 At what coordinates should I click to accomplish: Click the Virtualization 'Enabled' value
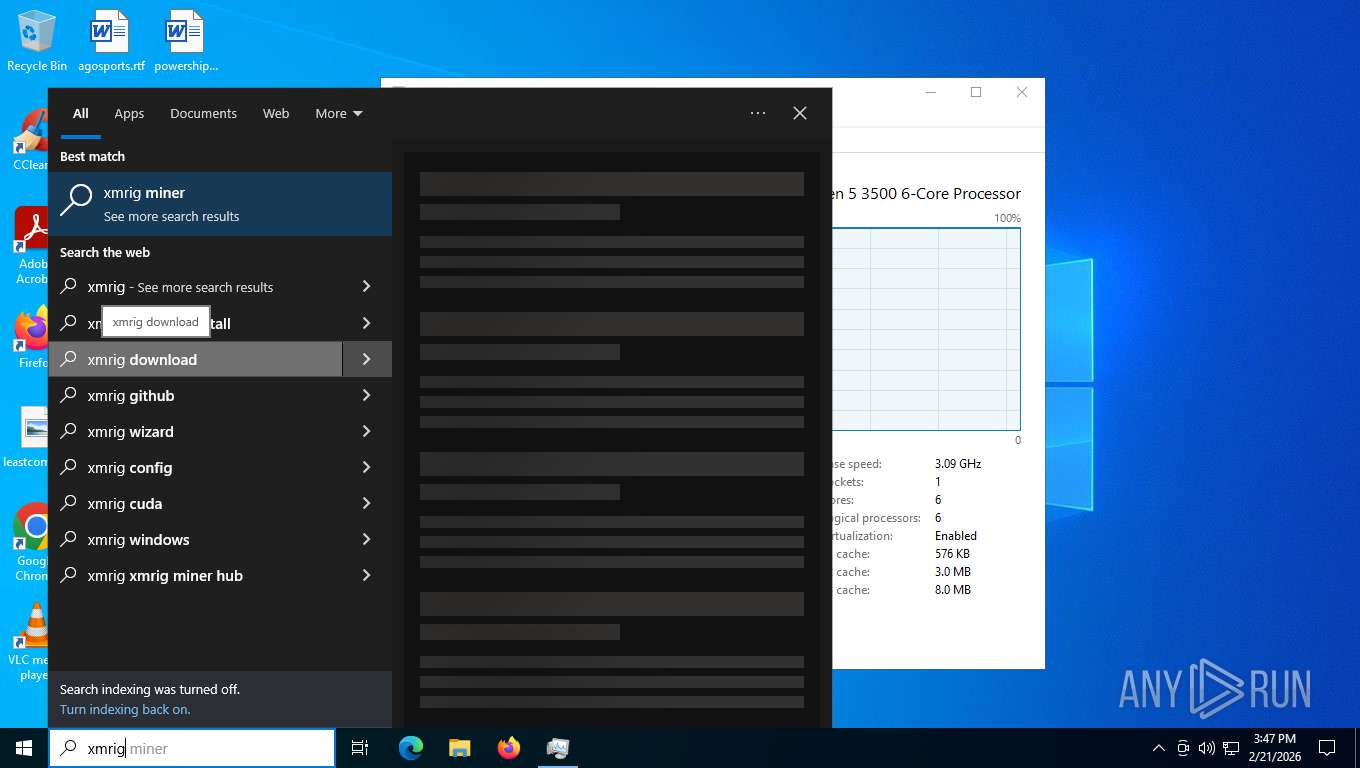956,536
